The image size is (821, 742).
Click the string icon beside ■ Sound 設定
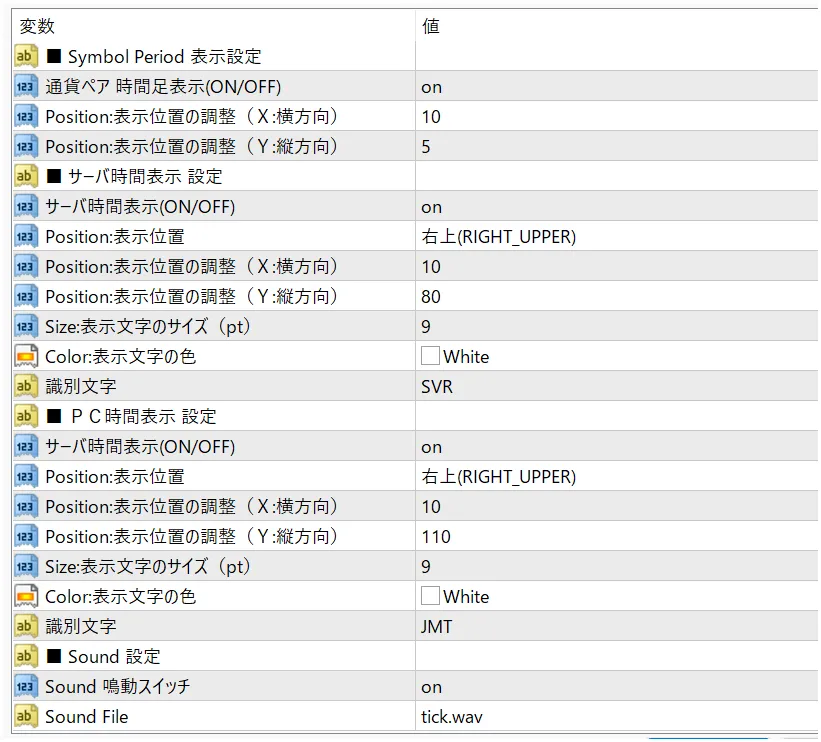pos(26,657)
